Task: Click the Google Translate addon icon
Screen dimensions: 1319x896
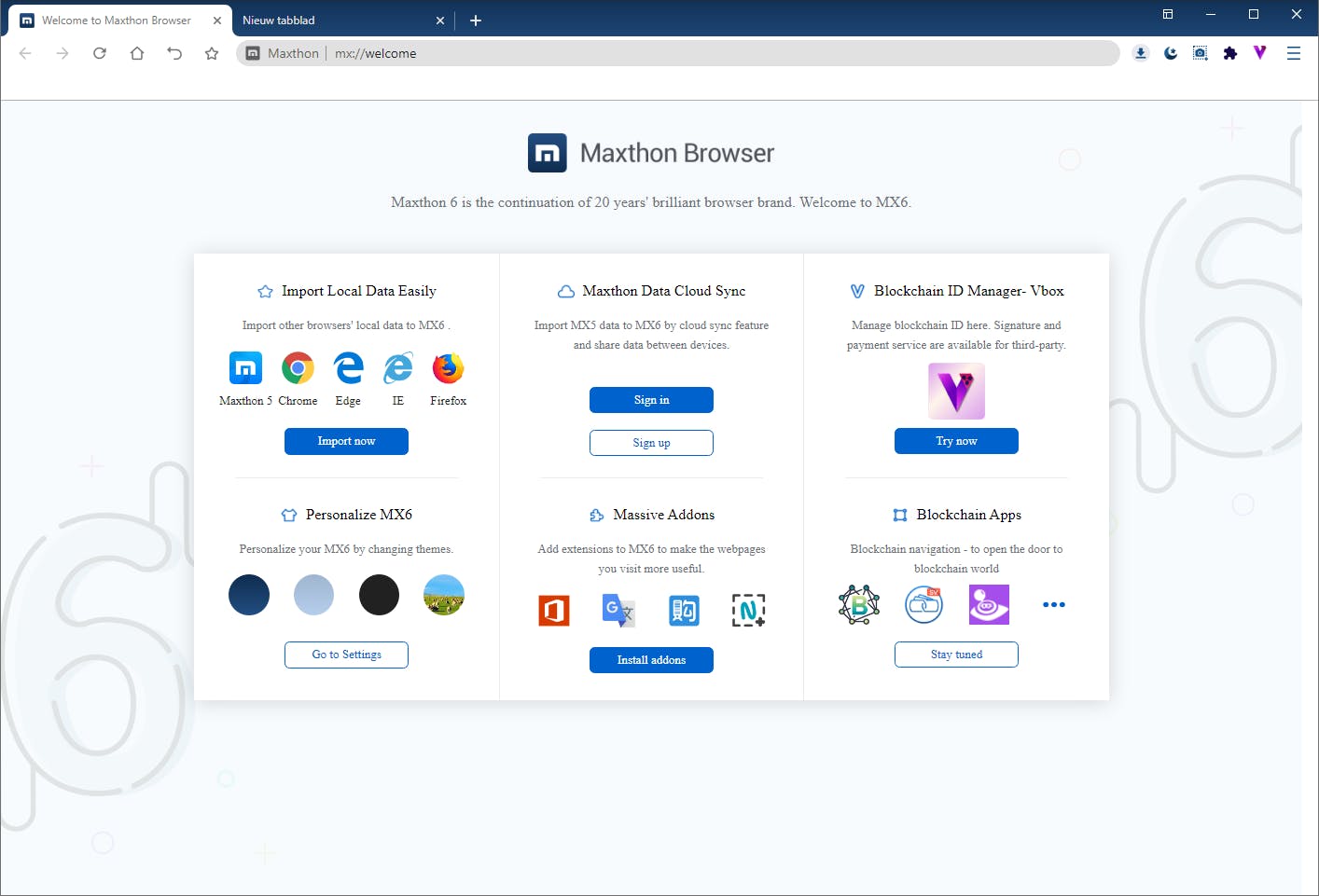Action: click(x=618, y=611)
